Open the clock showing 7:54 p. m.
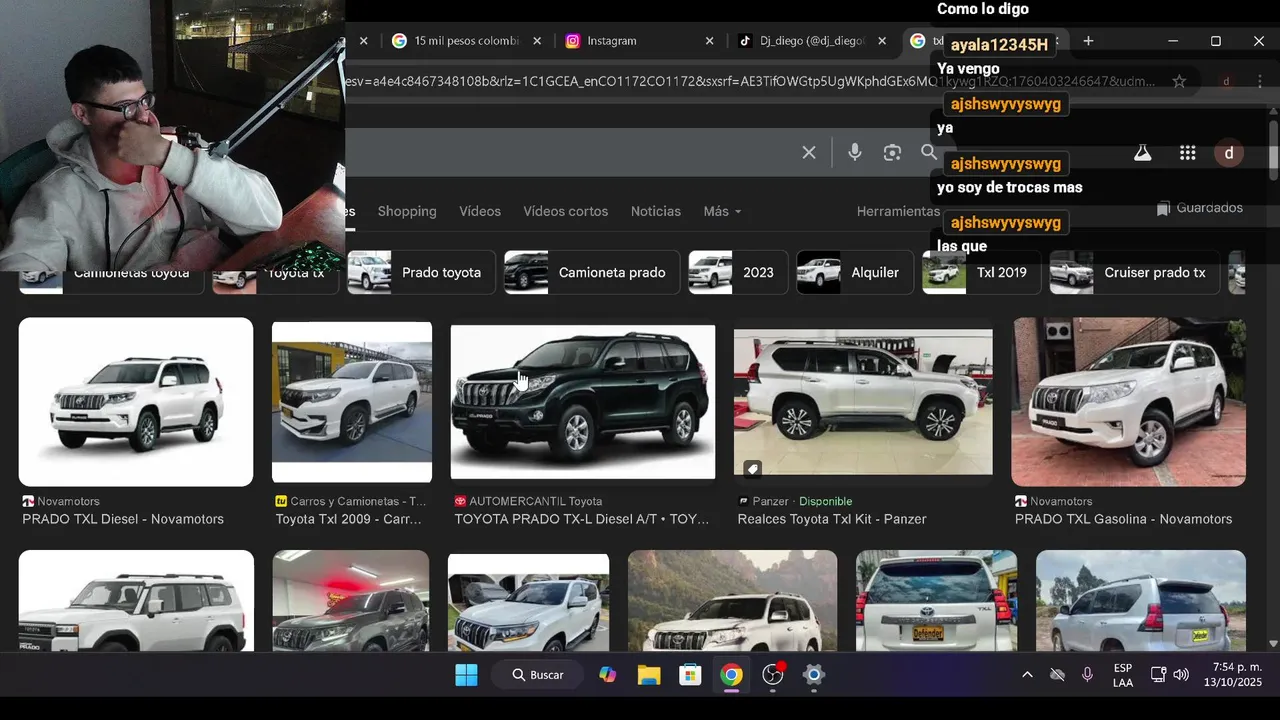 1233,675
